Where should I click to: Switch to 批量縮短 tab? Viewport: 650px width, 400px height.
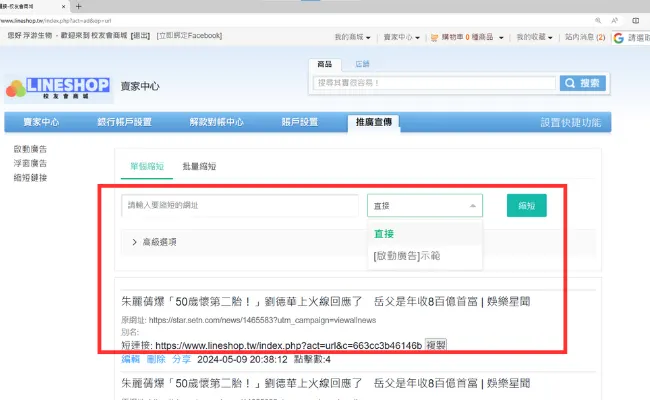[x=199, y=167]
